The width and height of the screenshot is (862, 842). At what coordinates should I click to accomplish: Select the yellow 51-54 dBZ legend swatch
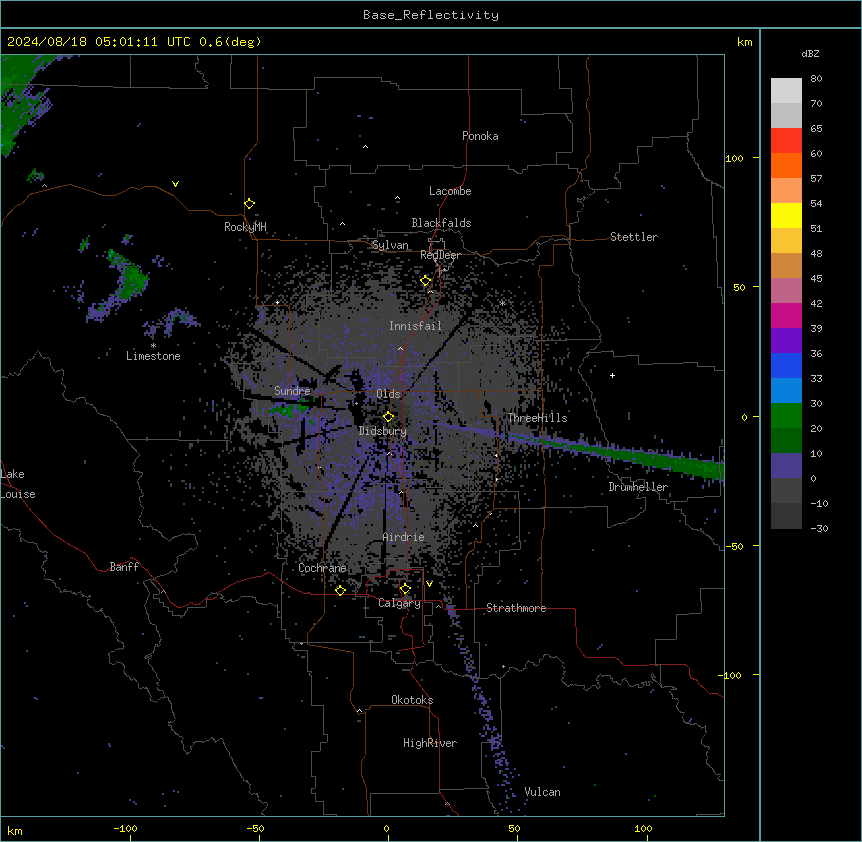point(786,216)
